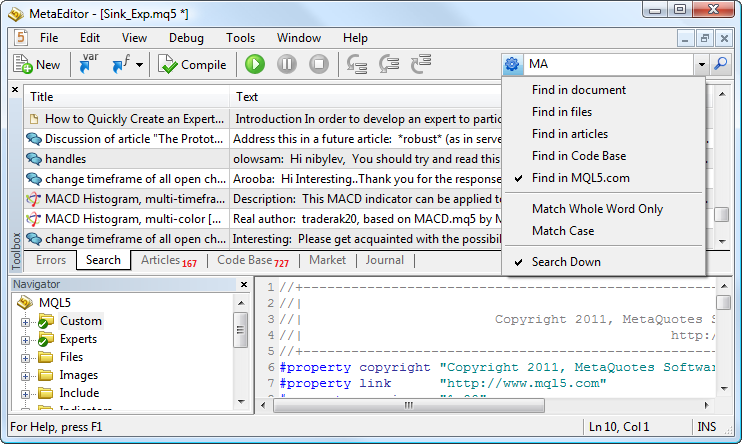This screenshot has height=444, width=742.
Task: Click code icon of 'MACD Histogram, multi-timefra...' result
Action: (x=34, y=199)
